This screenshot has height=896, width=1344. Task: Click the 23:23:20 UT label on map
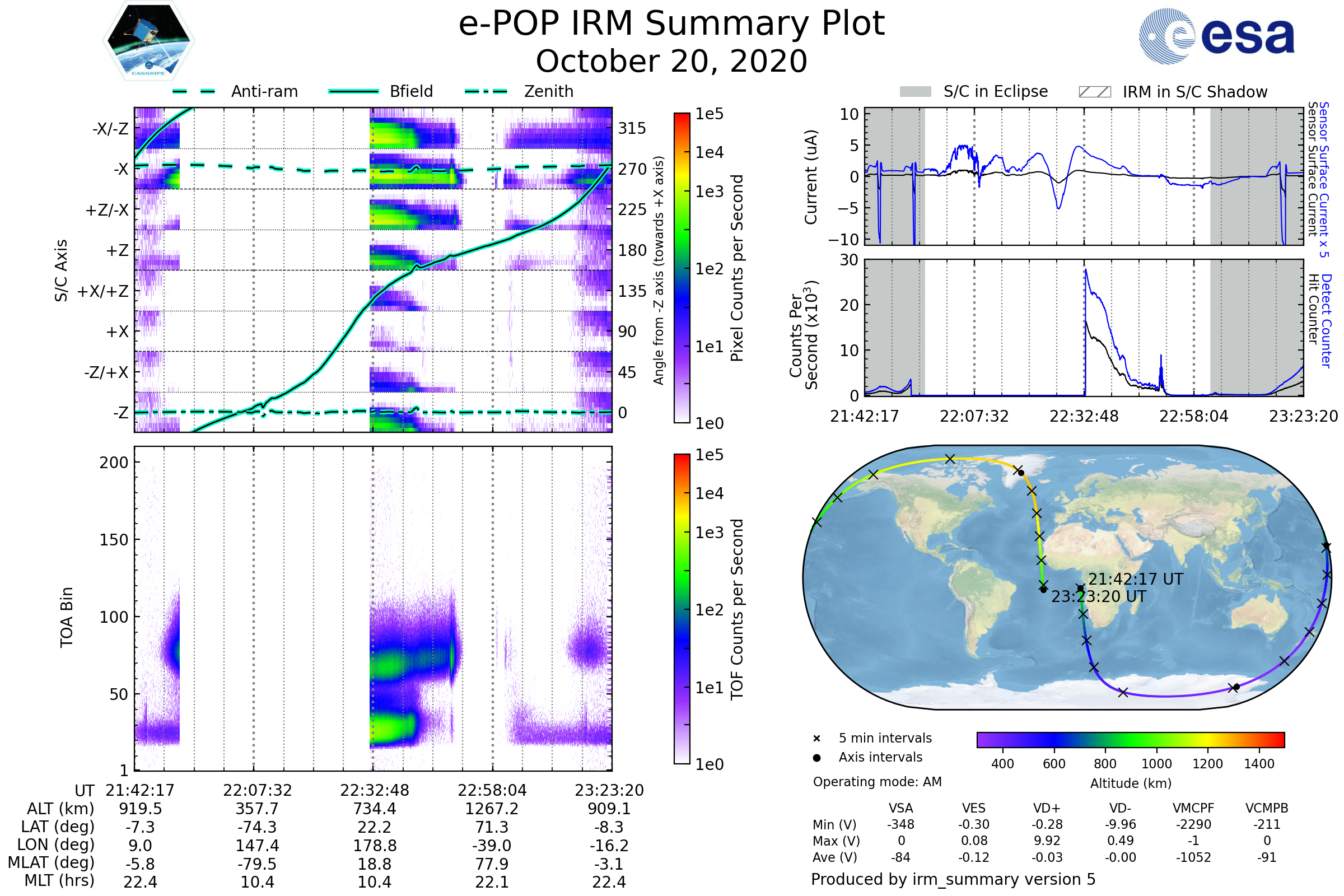1098,596
